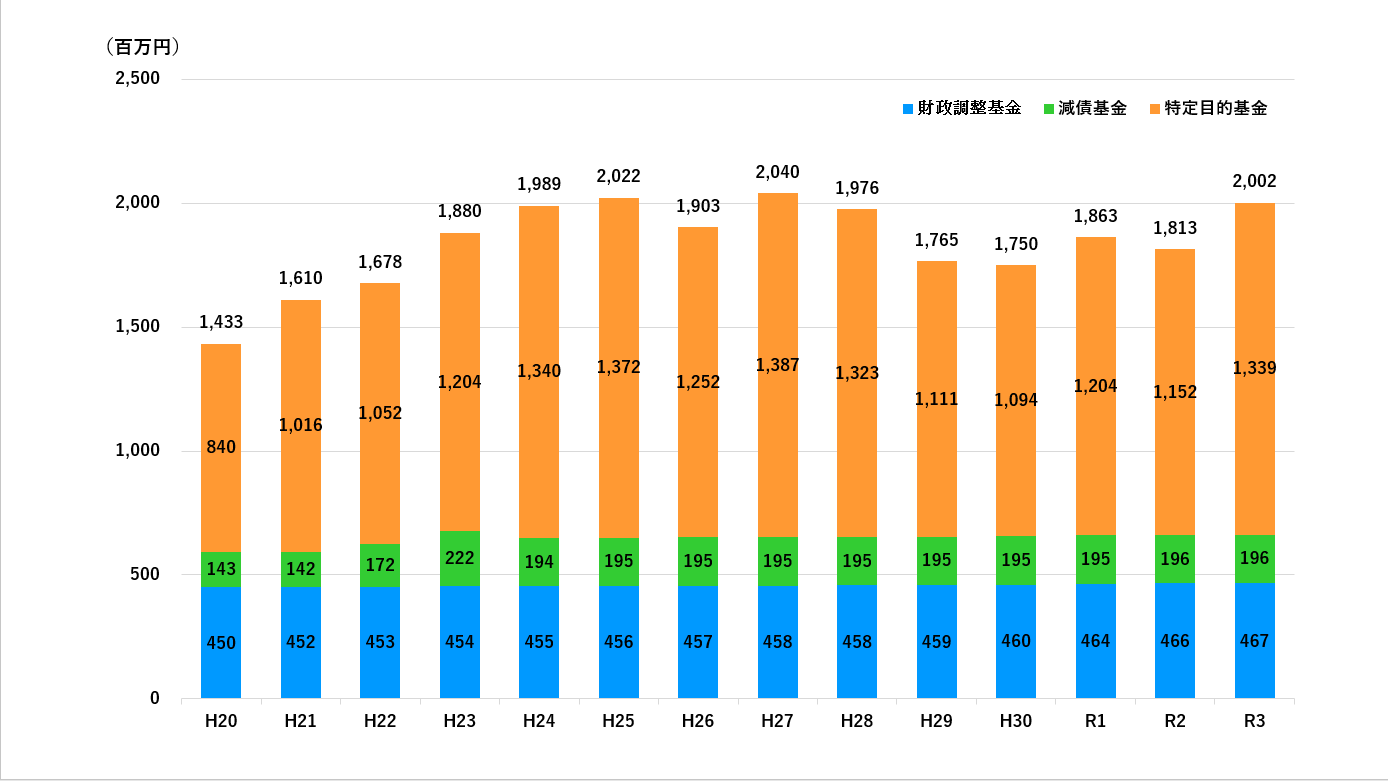The image size is (1388, 781).
Task: Select the orange H29 segment labeled 1,111
Action: pyautogui.click(x=937, y=399)
